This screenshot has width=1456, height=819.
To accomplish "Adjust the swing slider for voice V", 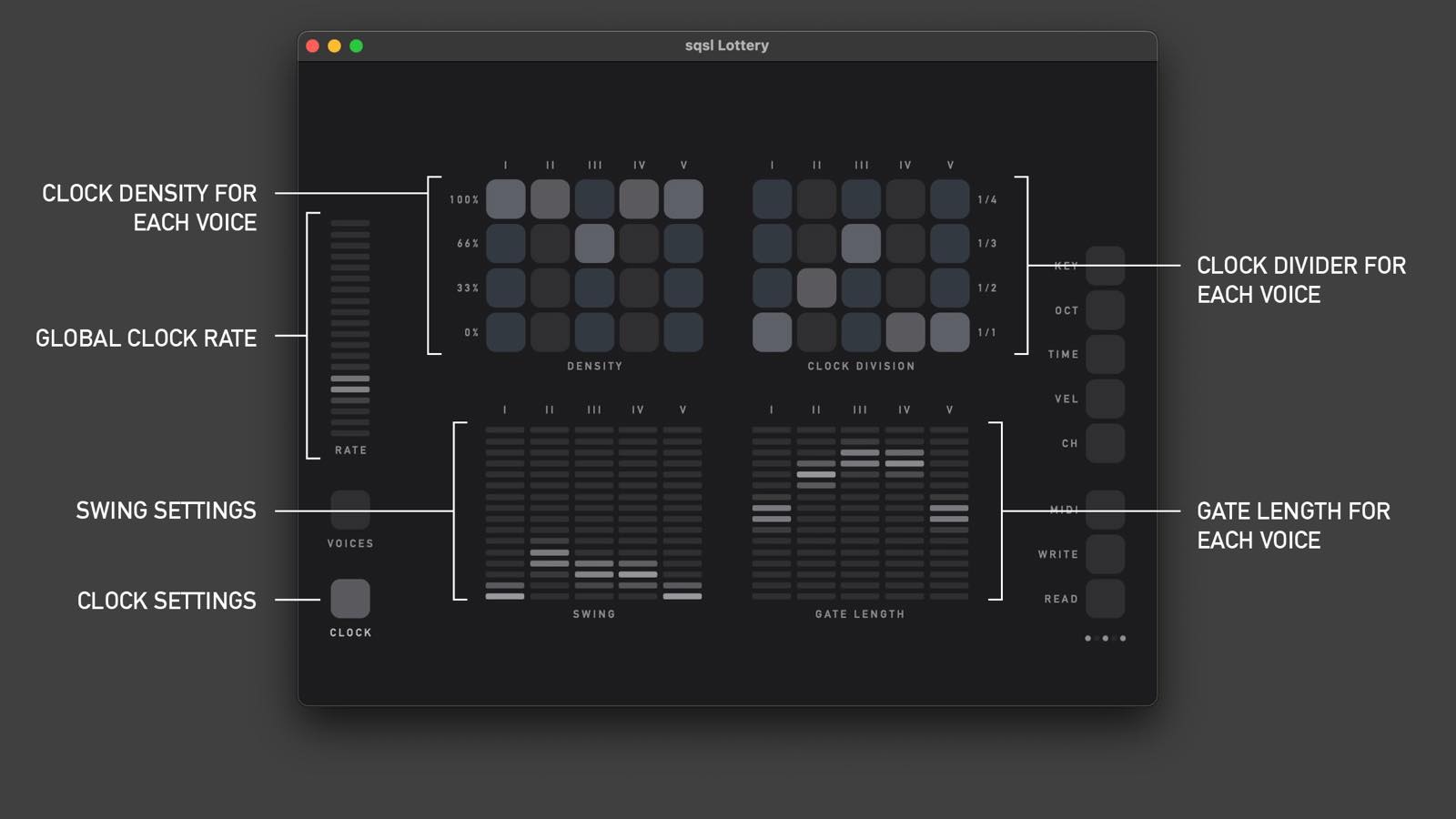I will coord(682,513).
